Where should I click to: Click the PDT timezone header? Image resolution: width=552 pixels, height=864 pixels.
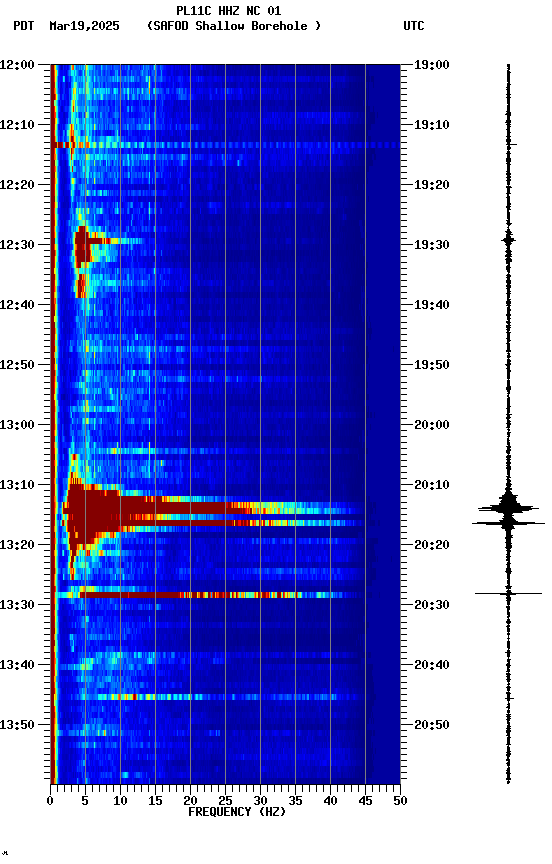coord(24,26)
